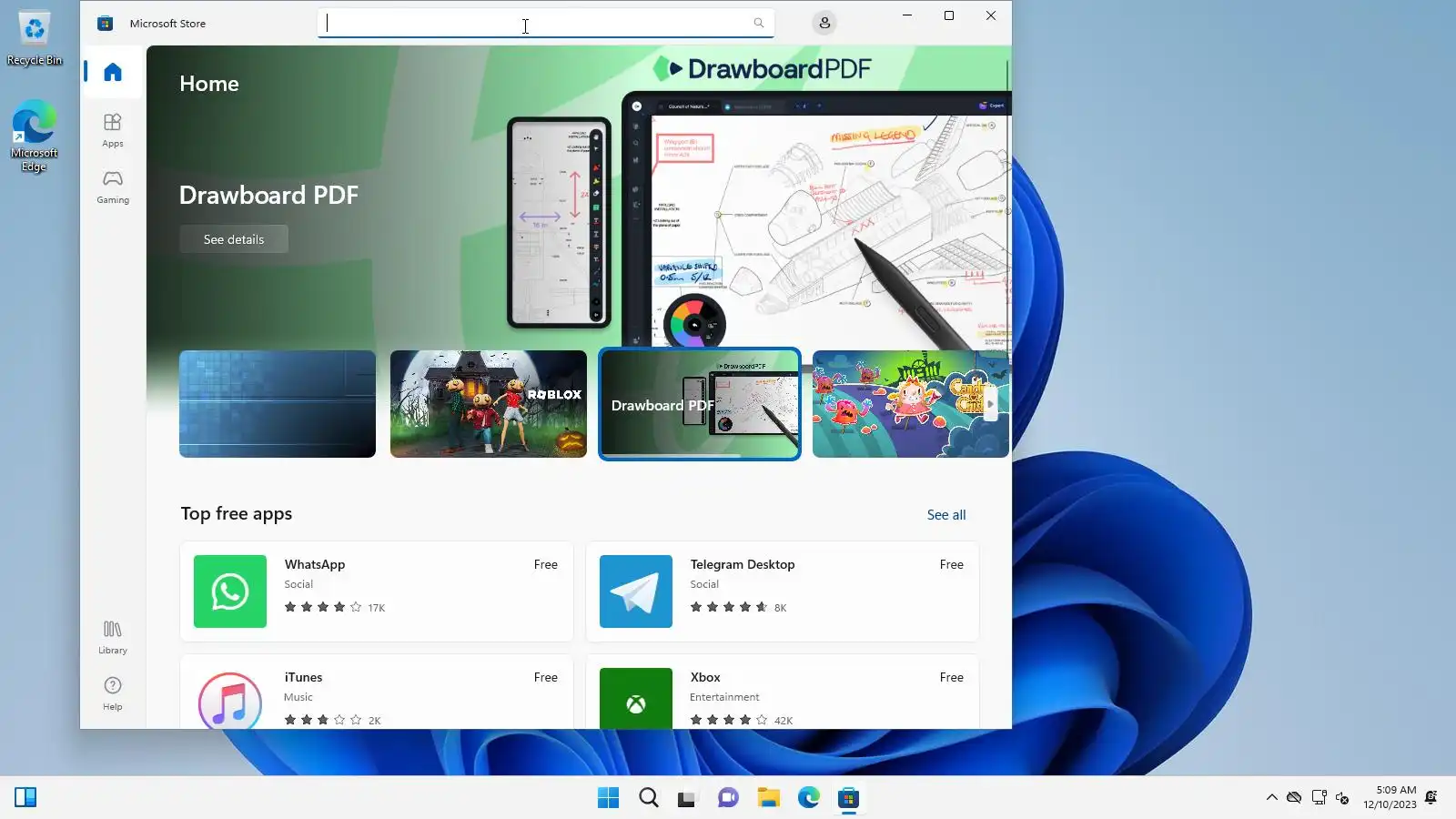Select the Drawboard PDF carousel thumbnail
The image size is (1456, 819).
(x=700, y=404)
